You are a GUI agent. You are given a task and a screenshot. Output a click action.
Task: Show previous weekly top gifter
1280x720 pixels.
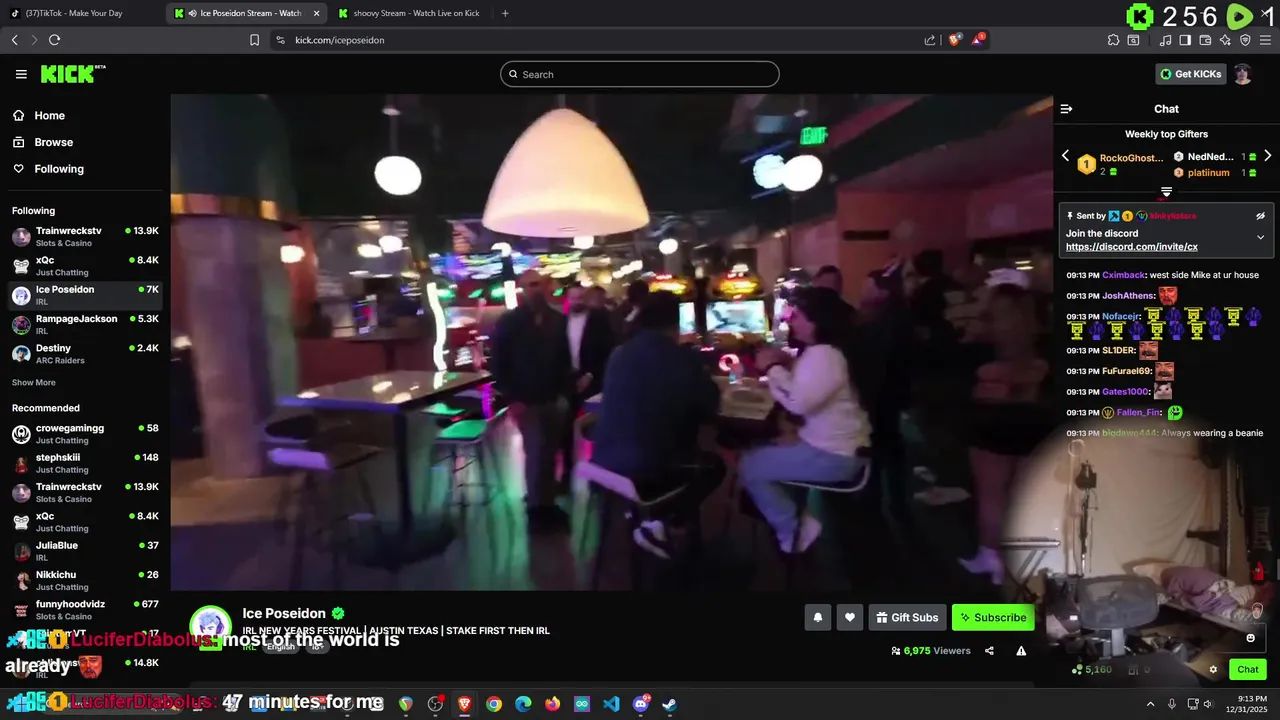point(1065,156)
